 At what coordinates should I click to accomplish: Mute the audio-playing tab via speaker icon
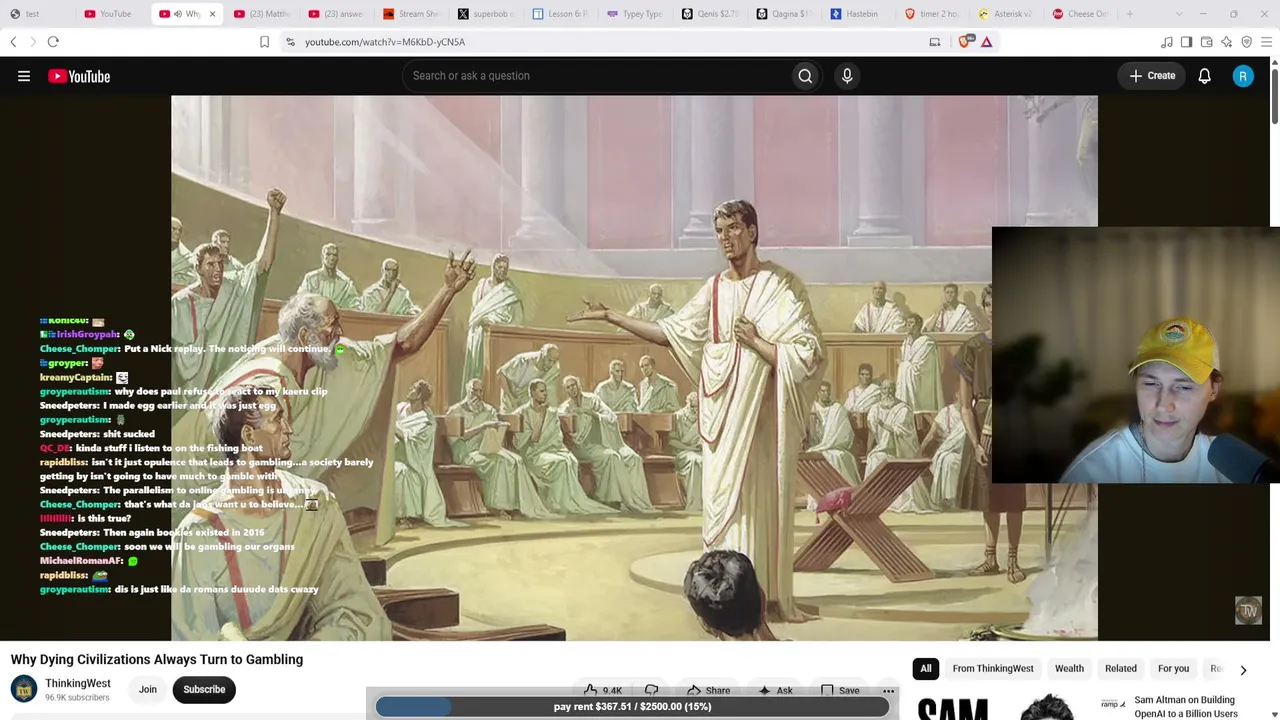pyautogui.click(x=178, y=14)
